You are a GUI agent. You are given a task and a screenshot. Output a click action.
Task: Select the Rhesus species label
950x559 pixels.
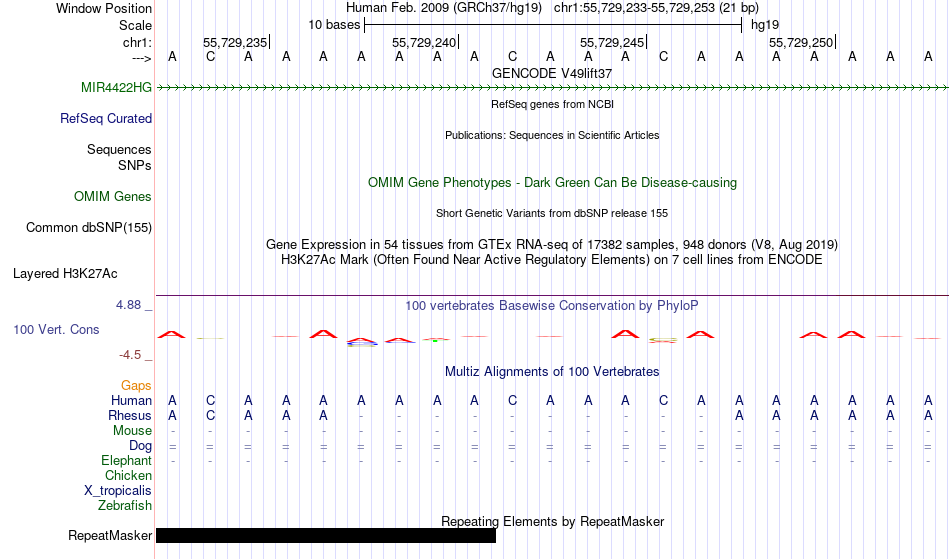130,416
